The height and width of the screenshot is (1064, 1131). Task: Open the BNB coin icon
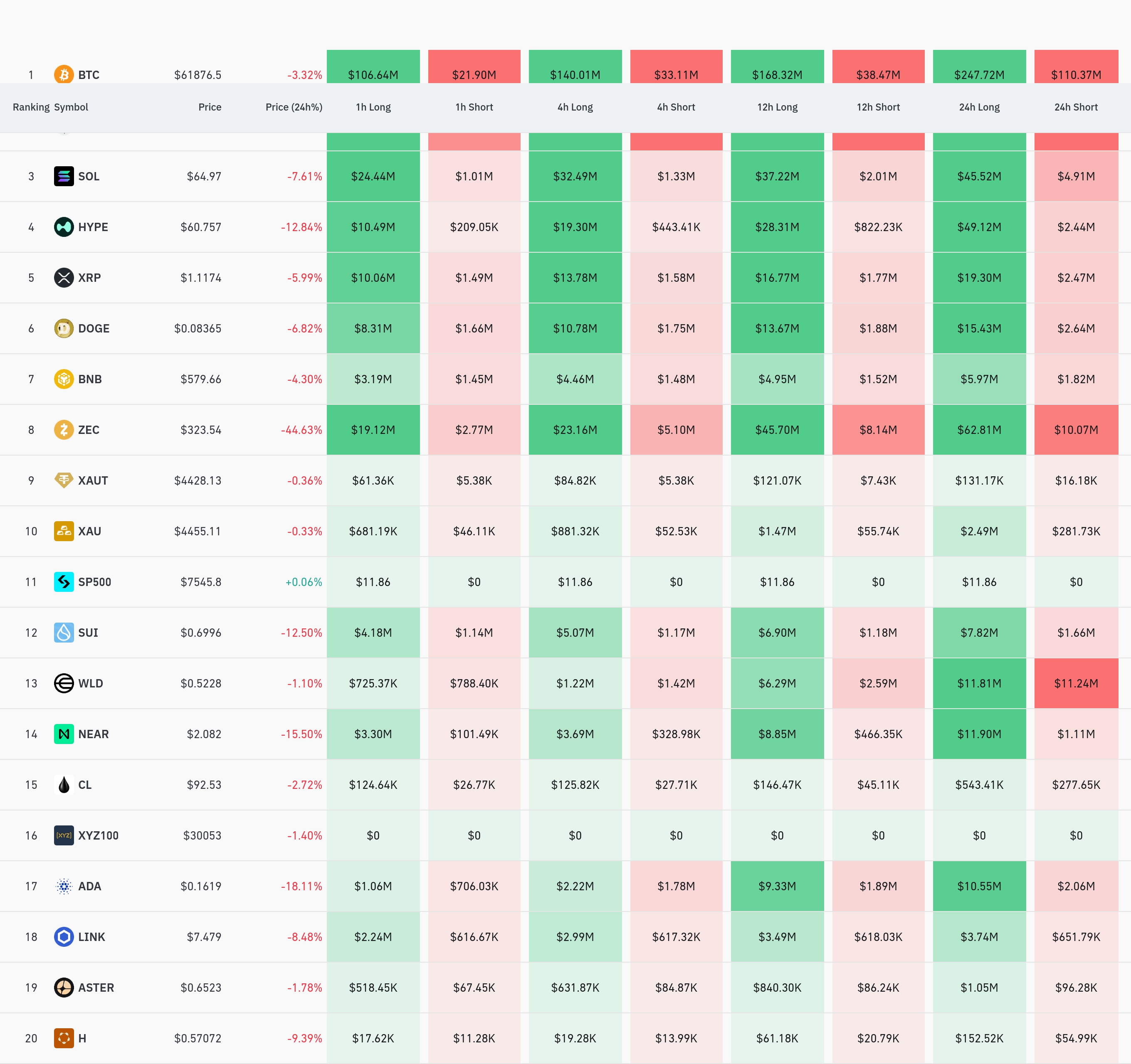pyautogui.click(x=64, y=379)
